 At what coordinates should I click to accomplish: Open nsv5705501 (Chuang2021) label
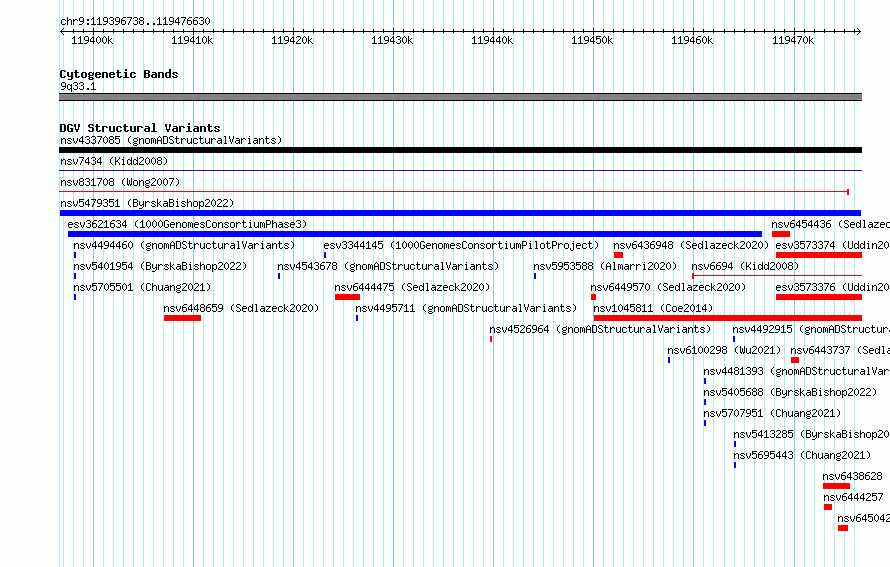point(142,287)
